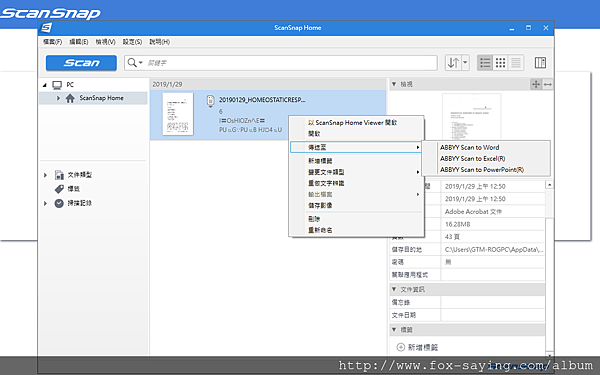
Task: Choose 刪除 in the context menu
Action: click(x=314, y=219)
